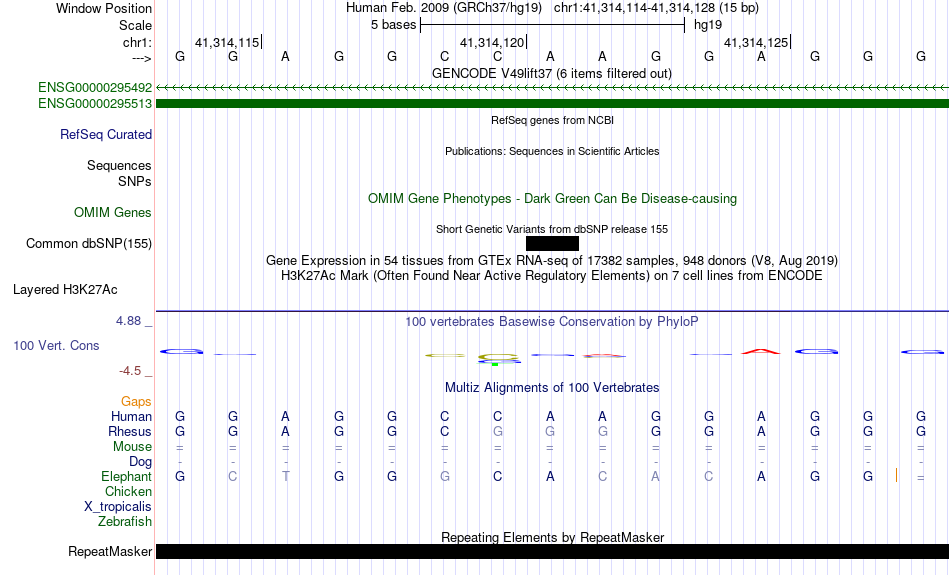The image size is (950, 575).
Task: Click the RefSeq genes from NCBI title
Action: click(553, 120)
